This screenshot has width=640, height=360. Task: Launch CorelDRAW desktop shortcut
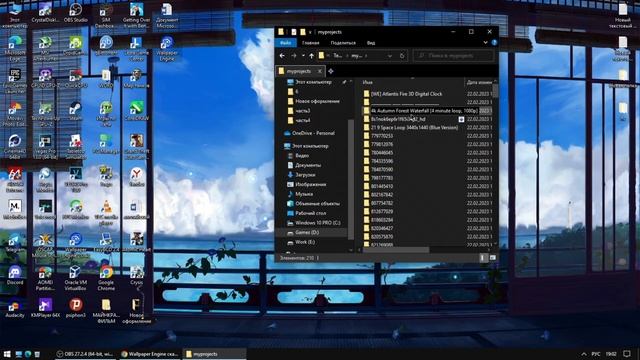coord(137,111)
